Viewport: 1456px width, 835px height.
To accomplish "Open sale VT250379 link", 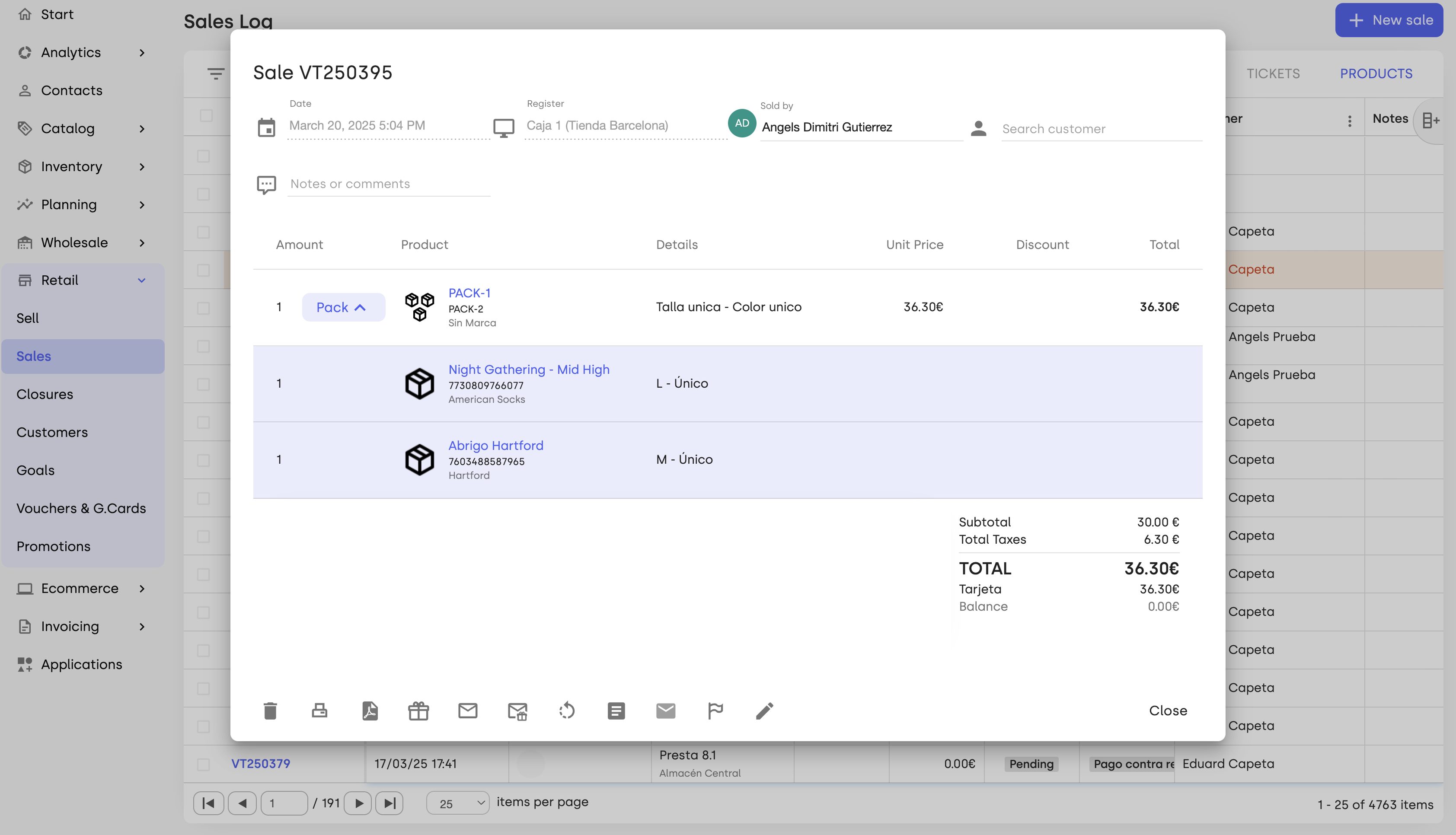I will pyautogui.click(x=260, y=764).
